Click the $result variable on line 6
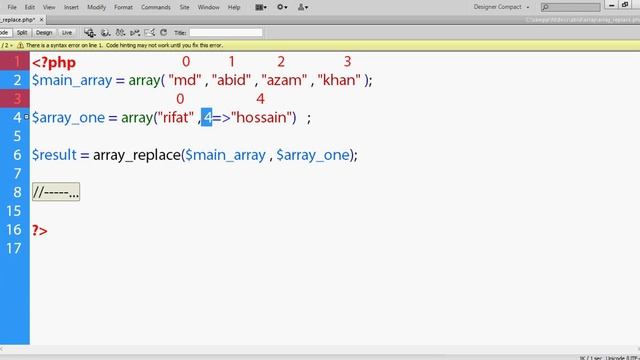This screenshot has height=360, width=640. tap(54, 155)
